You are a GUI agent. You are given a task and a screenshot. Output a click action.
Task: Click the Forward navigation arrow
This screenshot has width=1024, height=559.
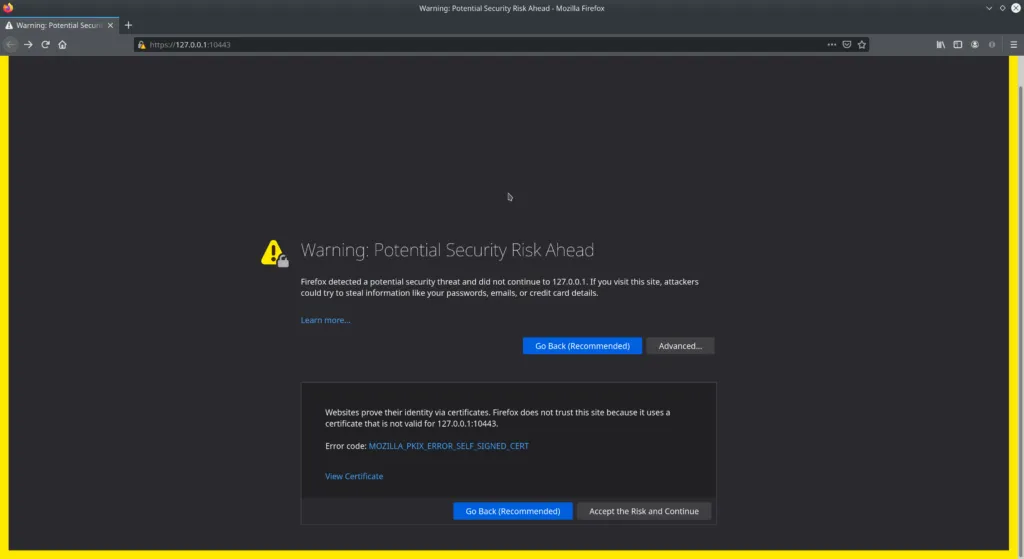pyautogui.click(x=28, y=45)
